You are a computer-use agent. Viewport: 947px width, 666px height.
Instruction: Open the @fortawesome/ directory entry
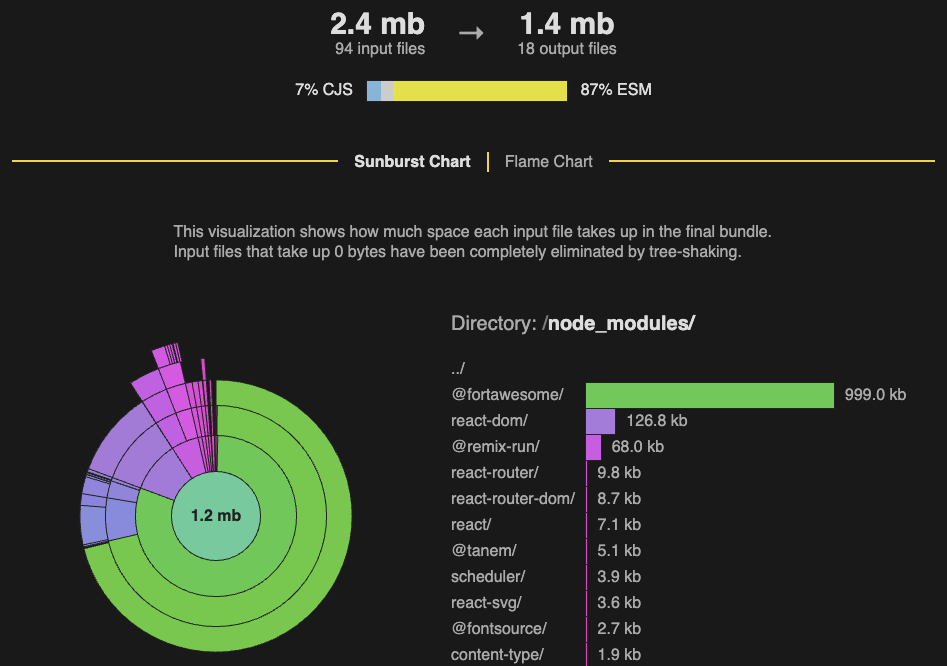[507, 395]
